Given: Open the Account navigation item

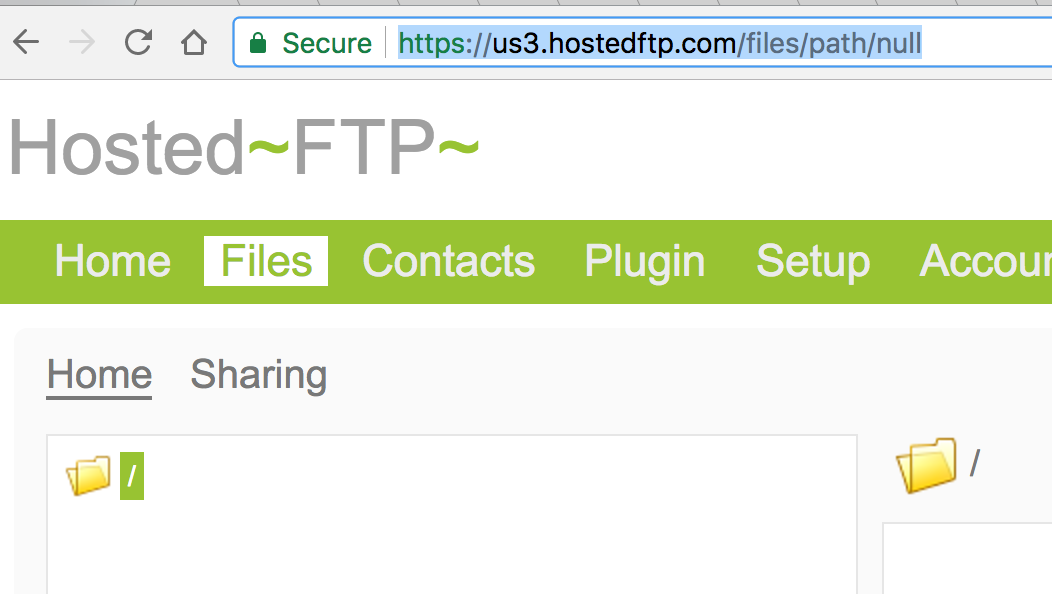Looking at the screenshot, I should (985, 261).
